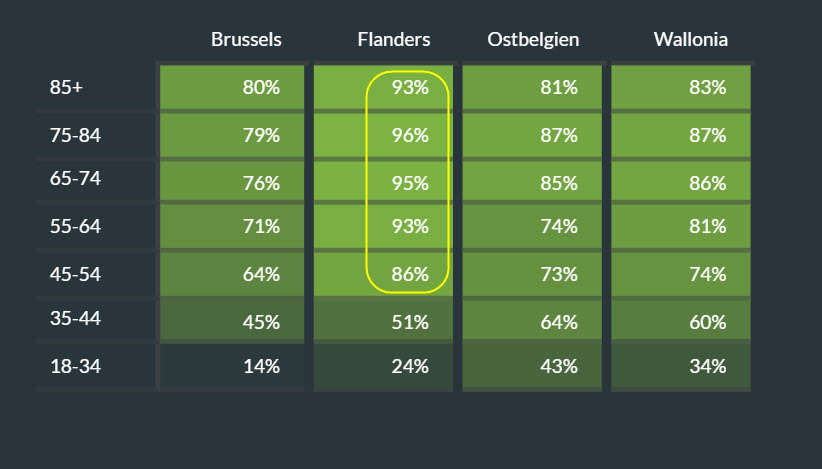Screen dimensions: 822x469
Task: Click Ostbelgien 65-74 cell showing 85%
Action: (x=532, y=183)
